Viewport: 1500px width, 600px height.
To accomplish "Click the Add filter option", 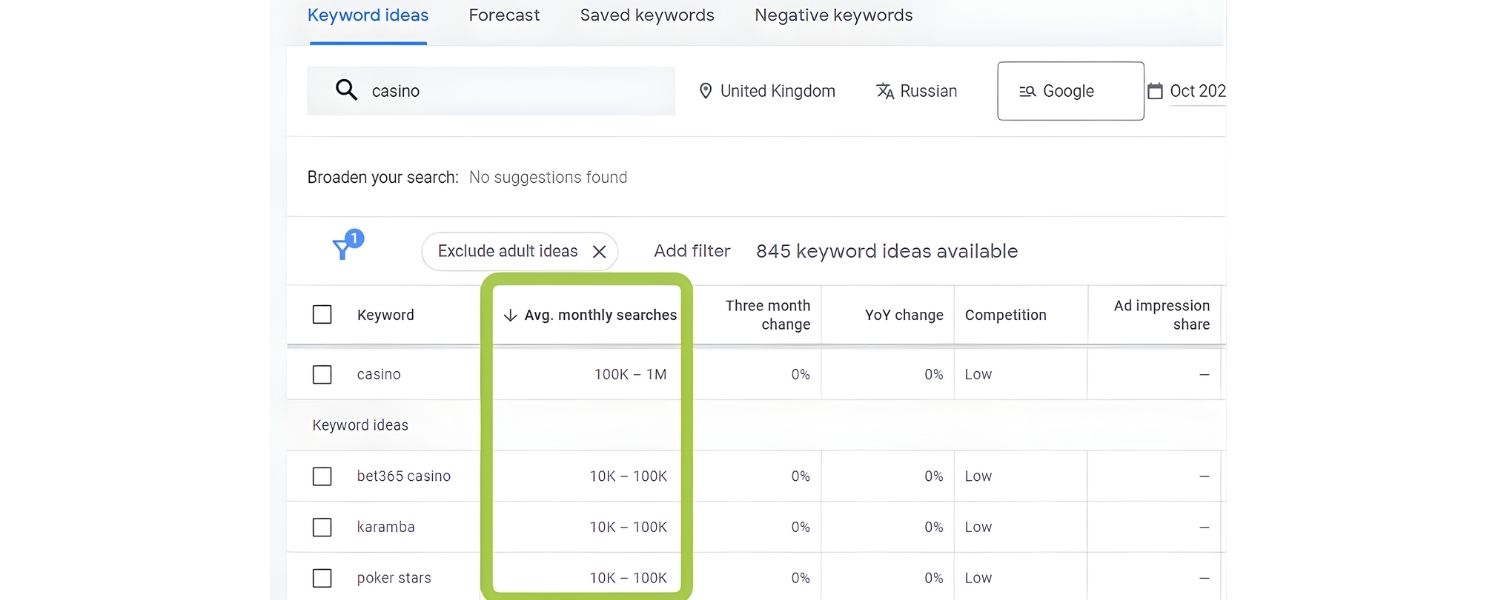I will coord(692,250).
